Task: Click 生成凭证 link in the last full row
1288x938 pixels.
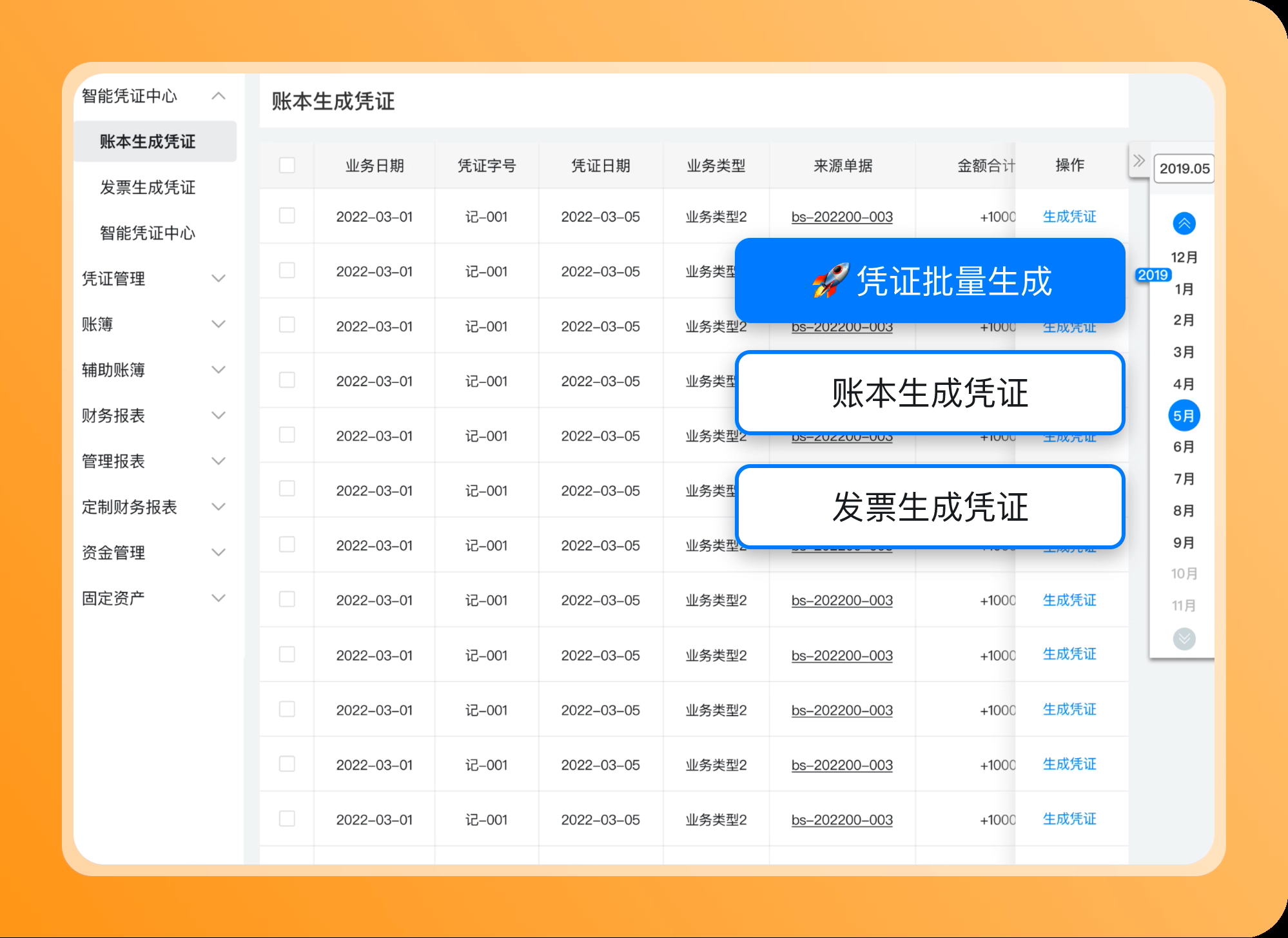Action: tap(1069, 819)
